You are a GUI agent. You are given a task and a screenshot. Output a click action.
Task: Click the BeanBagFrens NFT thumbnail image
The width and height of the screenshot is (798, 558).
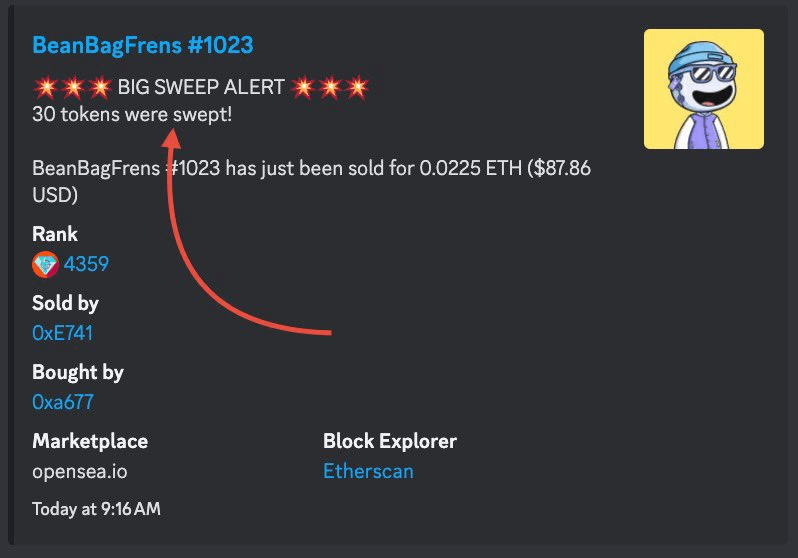click(703, 89)
